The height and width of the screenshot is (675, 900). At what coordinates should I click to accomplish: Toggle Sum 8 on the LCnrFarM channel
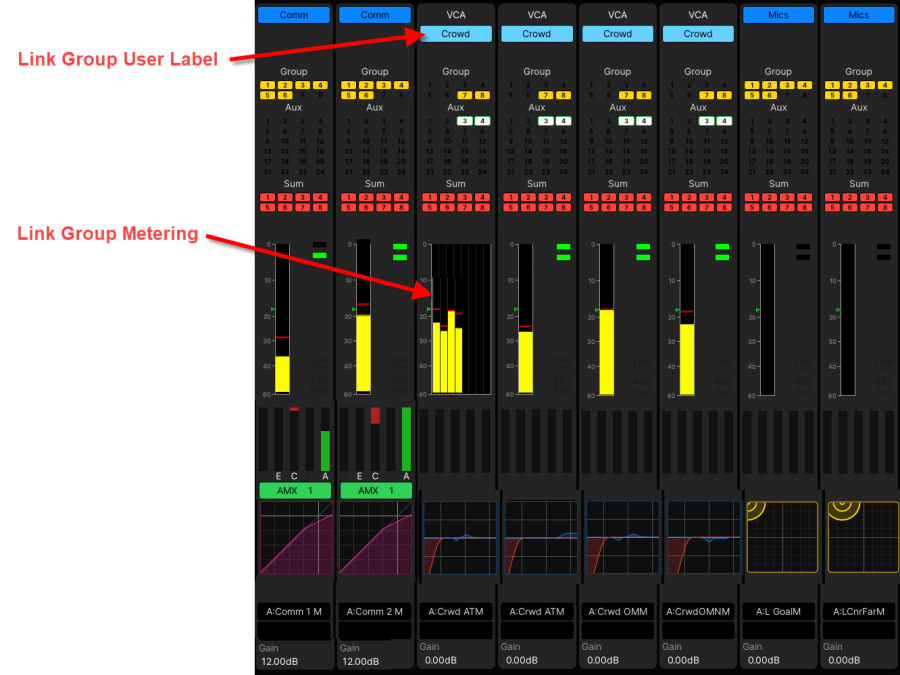pos(884,208)
